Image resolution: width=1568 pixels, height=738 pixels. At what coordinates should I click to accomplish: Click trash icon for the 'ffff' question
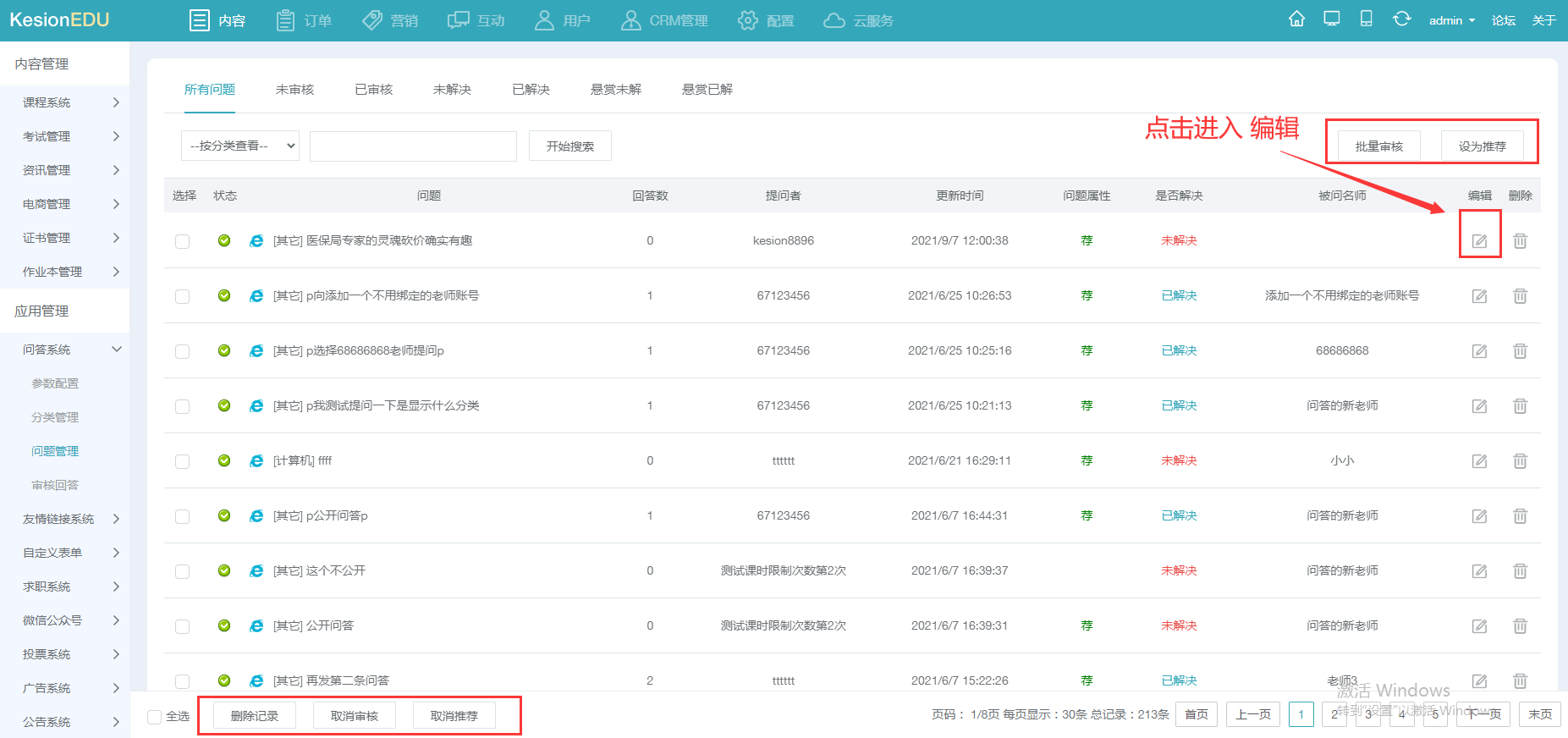tap(1520, 461)
